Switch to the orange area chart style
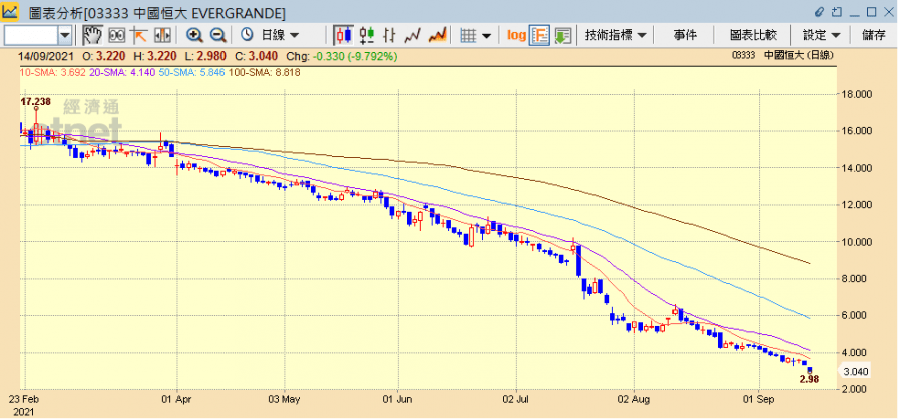The width and height of the screenshot is (900, 420). (436, 35)
